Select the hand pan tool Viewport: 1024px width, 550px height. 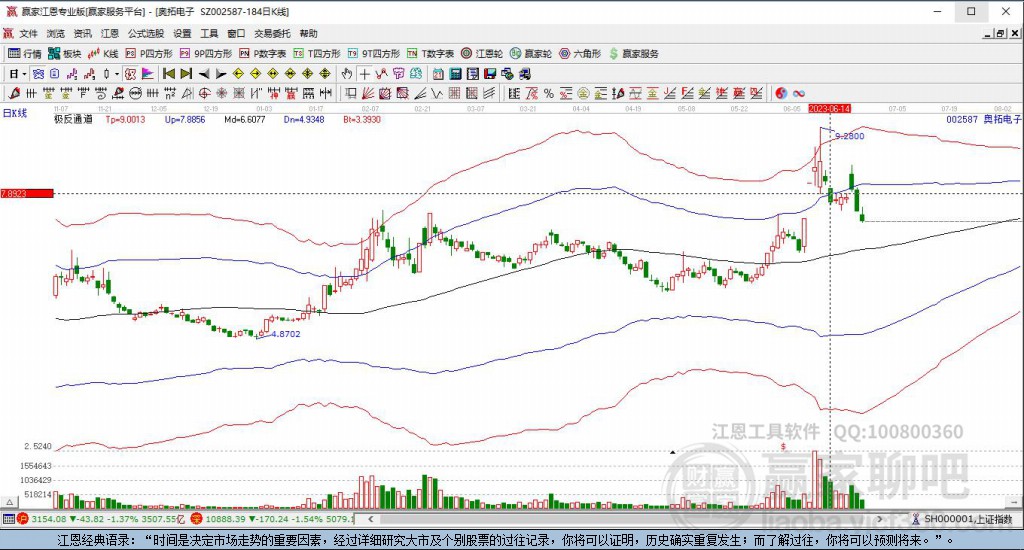point(347,74)
